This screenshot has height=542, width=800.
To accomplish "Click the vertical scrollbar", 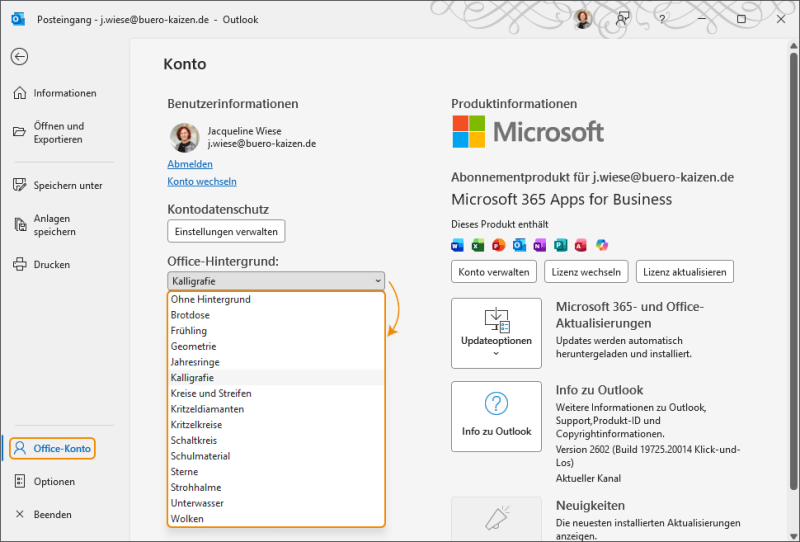I will pyautogui.click(x=793, y=270).
